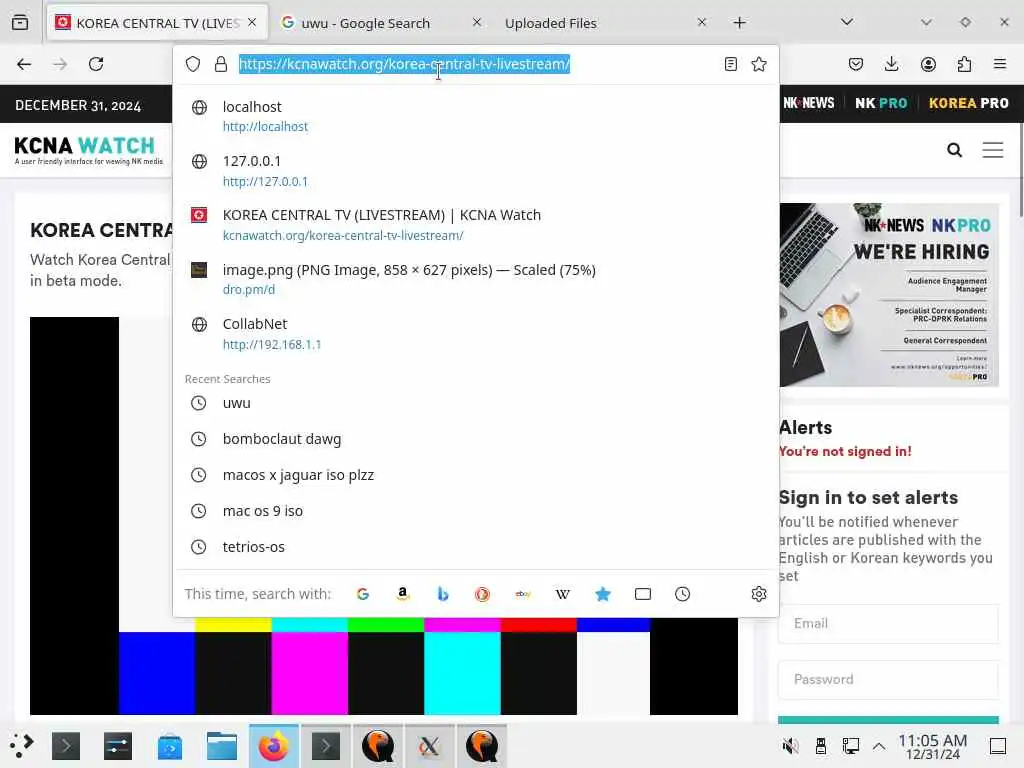The width and height of the screenshot is (1024, 768).
Task: Bookmark this page with the star icon
Action: tap(759, 64)
